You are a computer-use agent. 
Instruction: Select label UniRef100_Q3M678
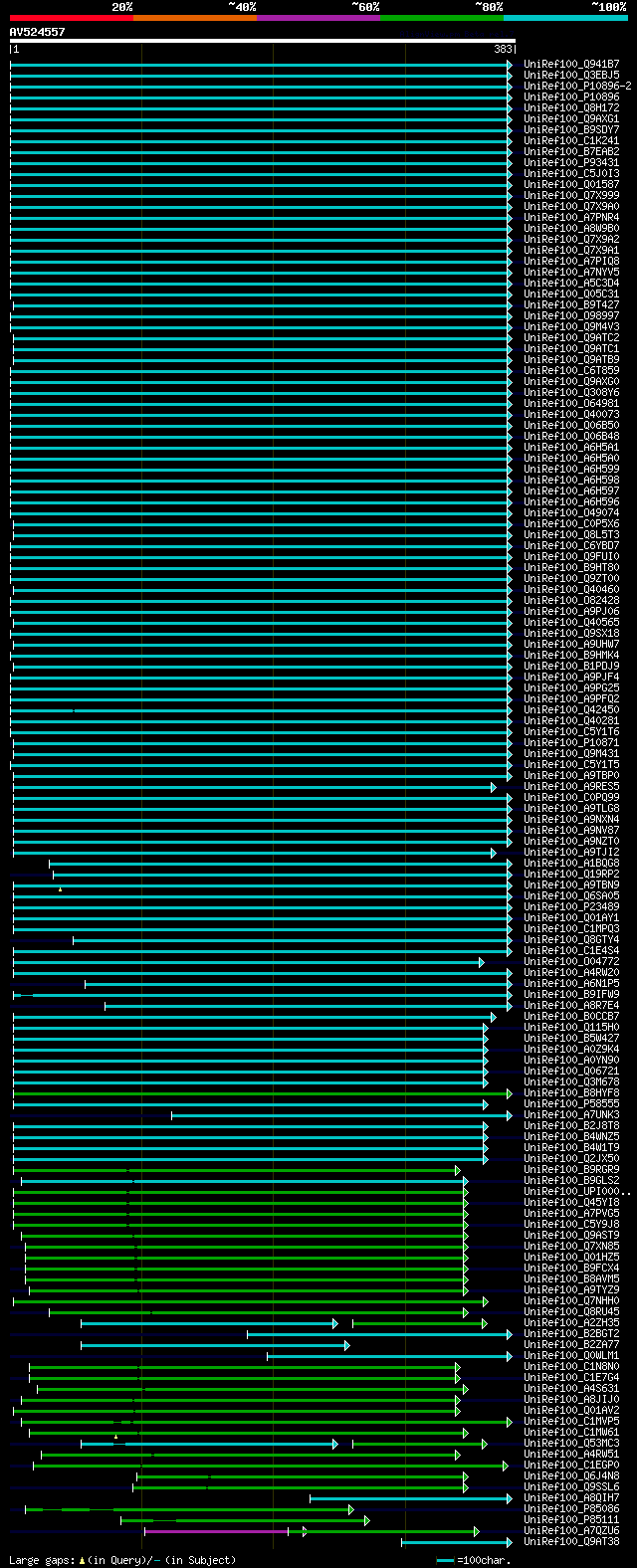(571, 1081)
